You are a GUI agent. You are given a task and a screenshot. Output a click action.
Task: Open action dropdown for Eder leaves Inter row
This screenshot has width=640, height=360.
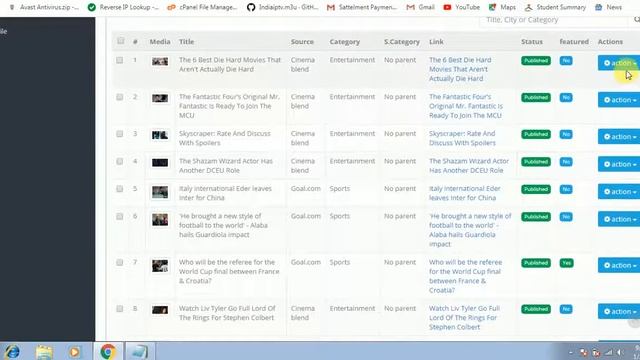click(619, 191)
